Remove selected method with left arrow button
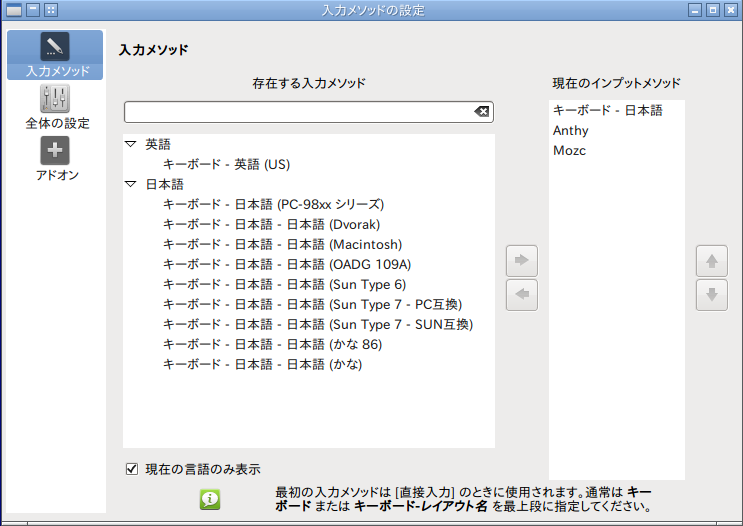The width and height of the screenshot is (743, 526). [522, 295]
